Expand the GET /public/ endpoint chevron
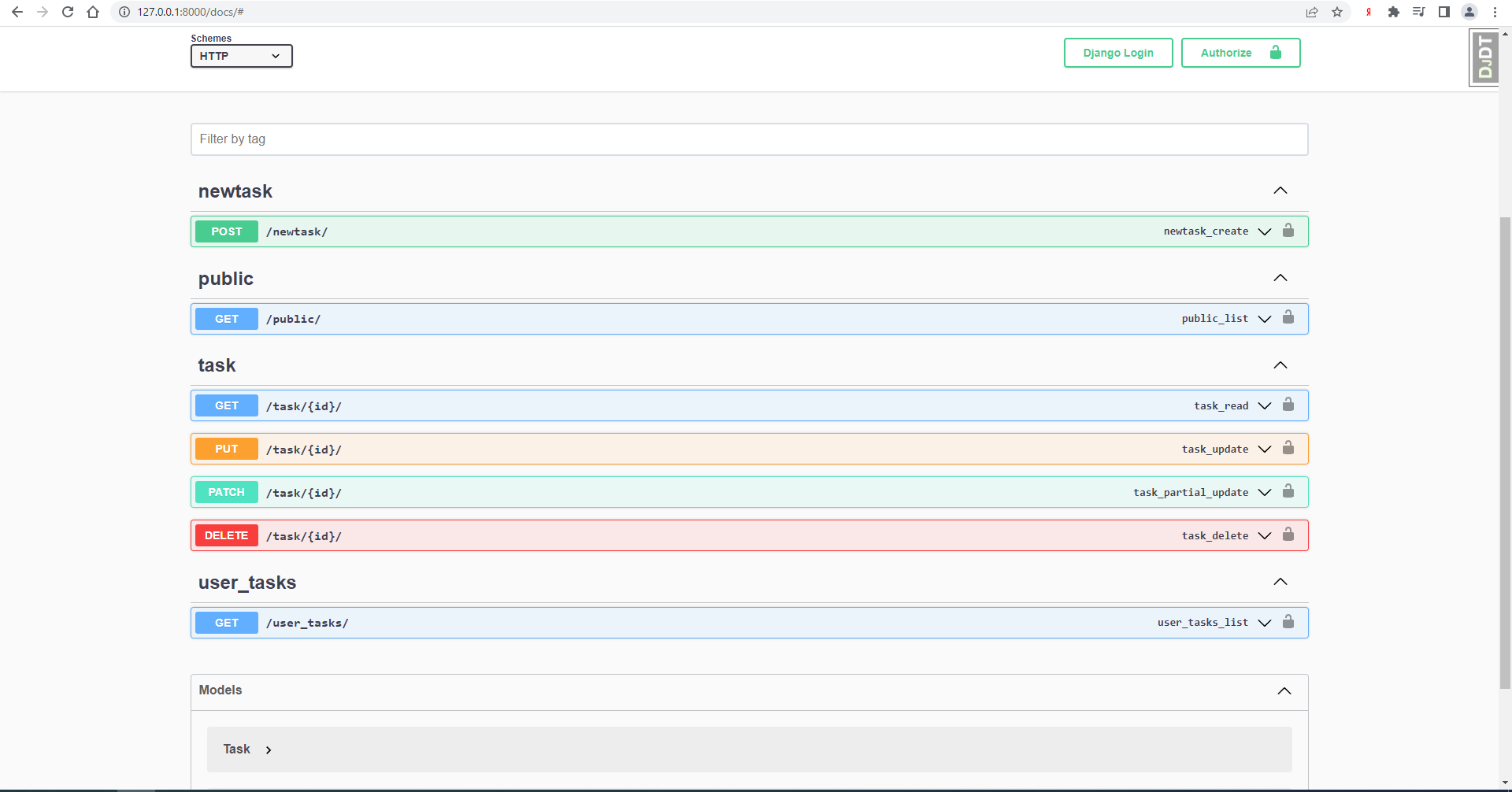 [1265, 319]
